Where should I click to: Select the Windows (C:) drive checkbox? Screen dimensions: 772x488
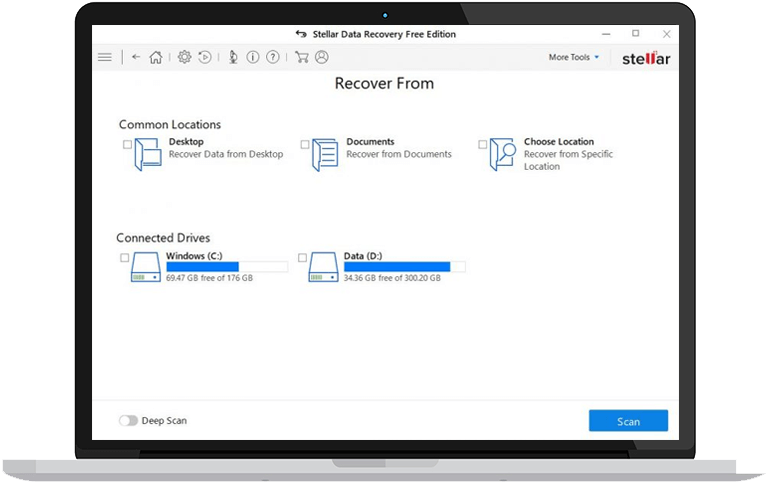pyautogui.click(x=125, y=258)
